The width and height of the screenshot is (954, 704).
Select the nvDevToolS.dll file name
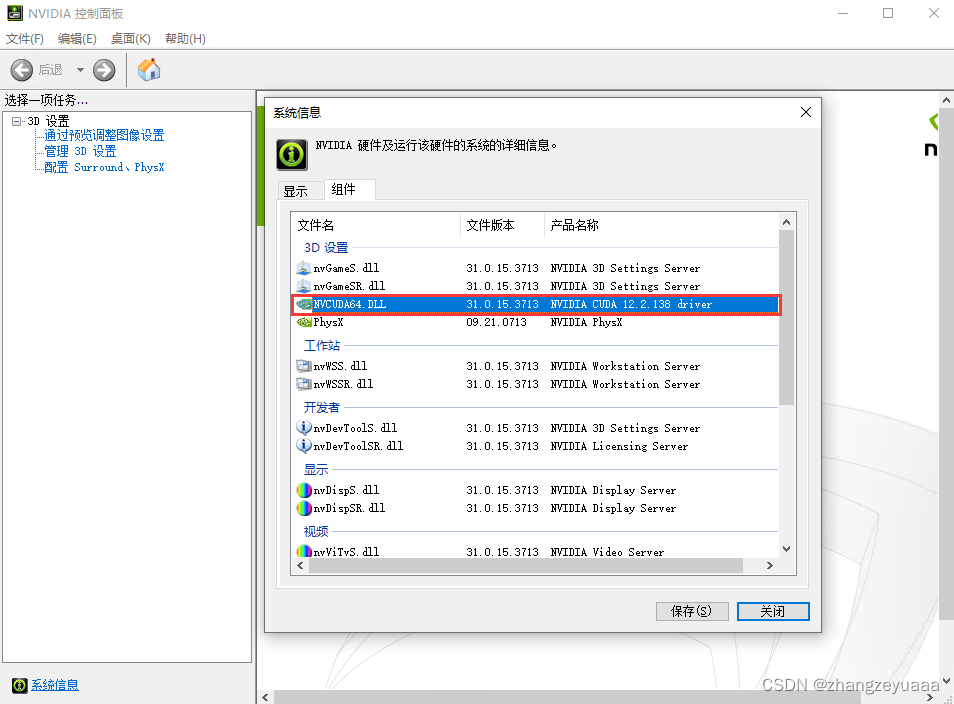pos(355,428)
